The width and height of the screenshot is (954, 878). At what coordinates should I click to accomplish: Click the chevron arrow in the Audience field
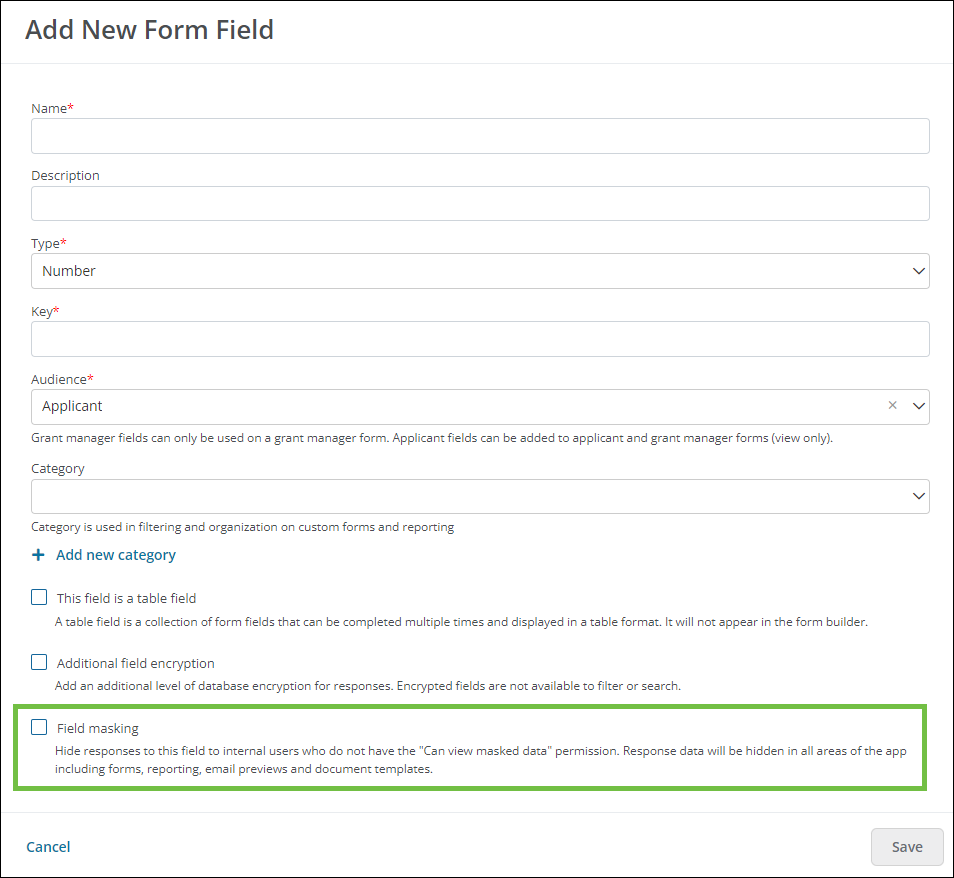(918, 406)
